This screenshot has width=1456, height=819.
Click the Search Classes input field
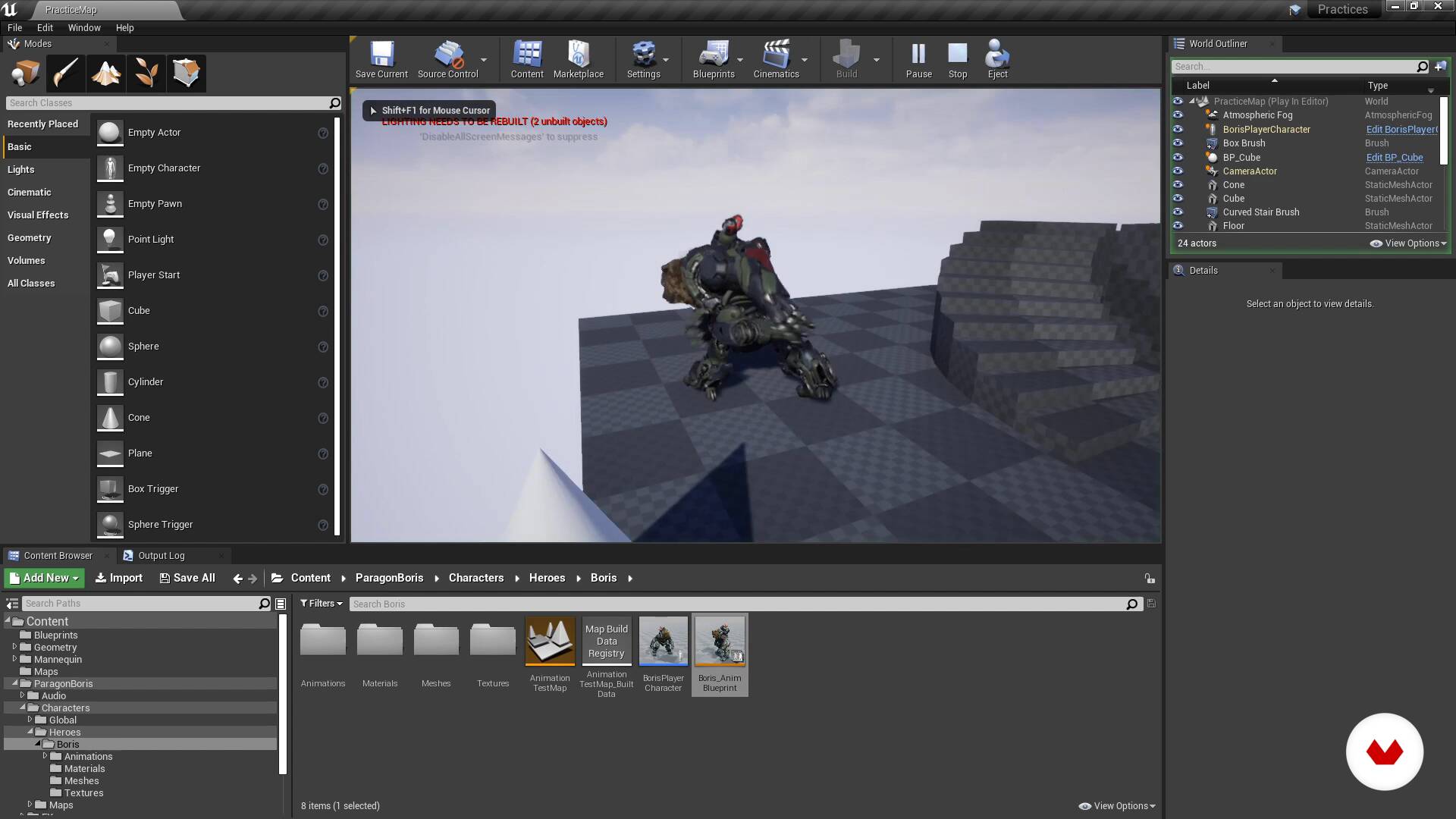[x=174, y=103]
